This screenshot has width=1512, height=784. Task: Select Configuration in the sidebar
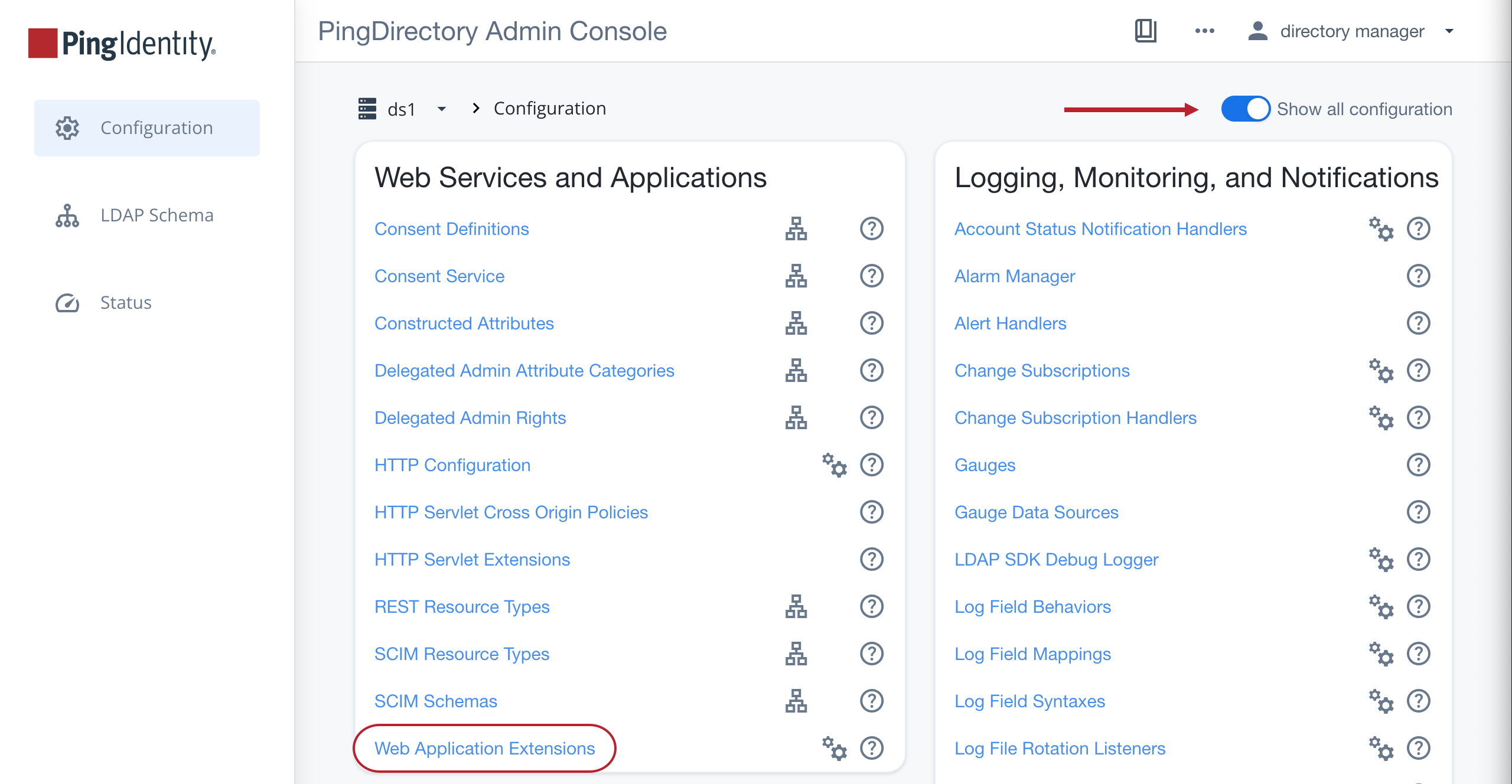coord(157,128)
